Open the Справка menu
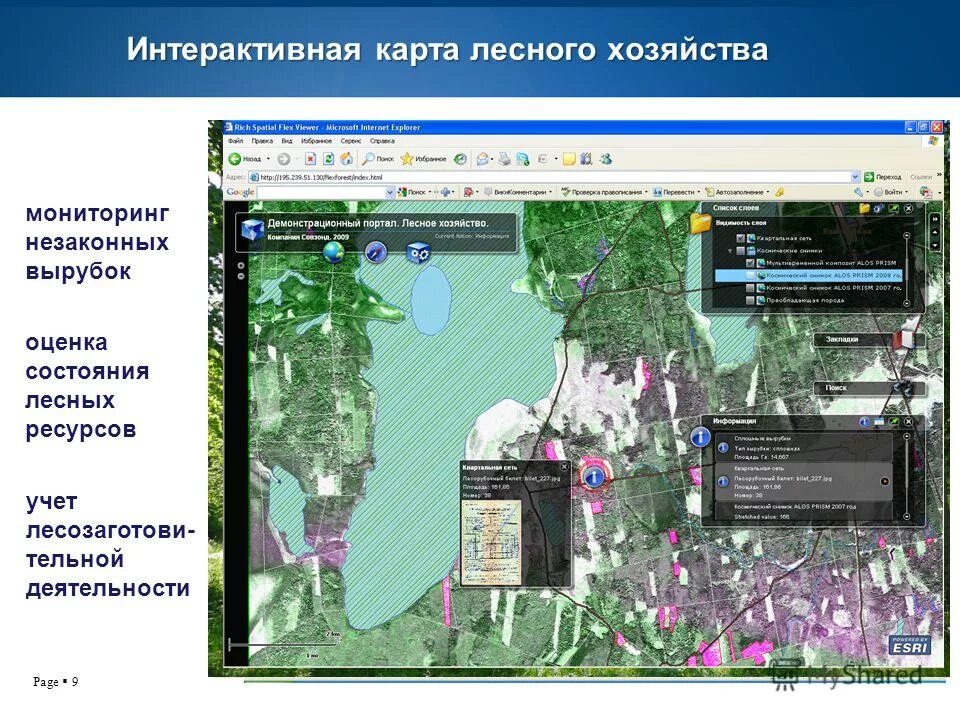The image size is (960, 720). click(382, 141)
